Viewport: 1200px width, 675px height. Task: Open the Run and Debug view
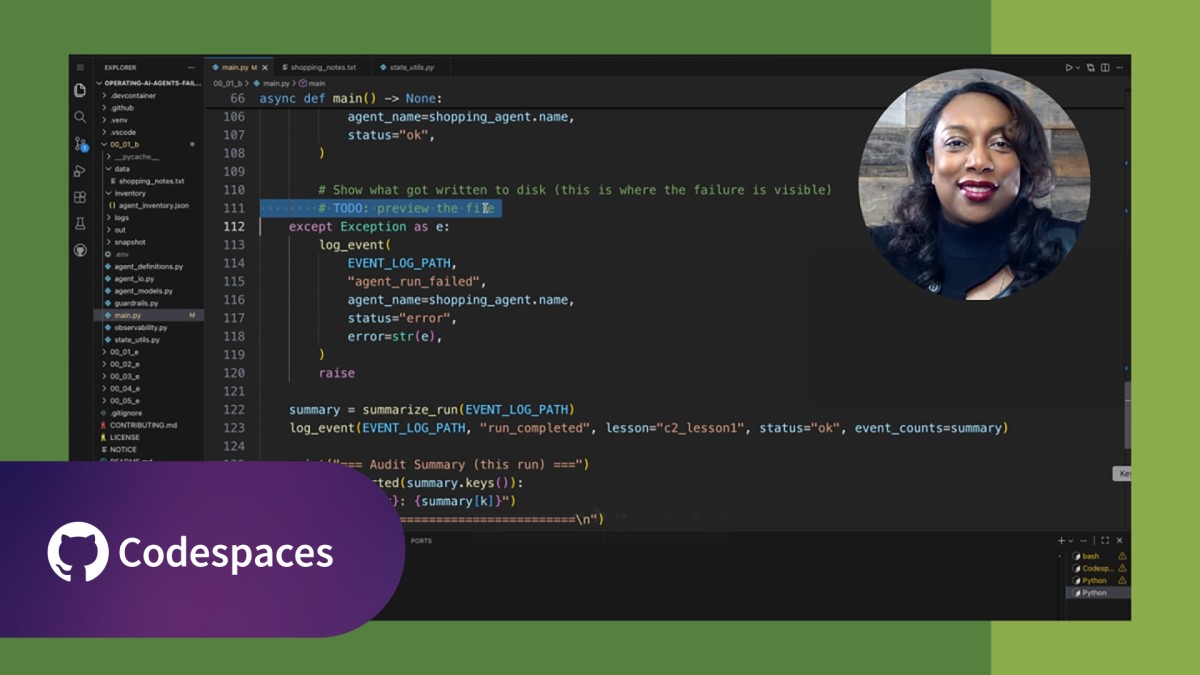tap(80, 171)
